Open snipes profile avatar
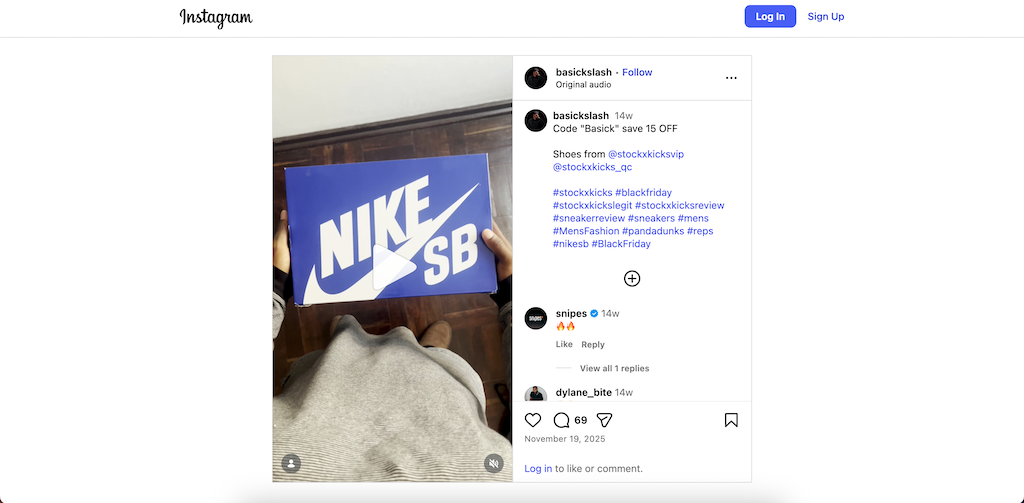Viewport: 1024px width, 503px height. [536, 318]
